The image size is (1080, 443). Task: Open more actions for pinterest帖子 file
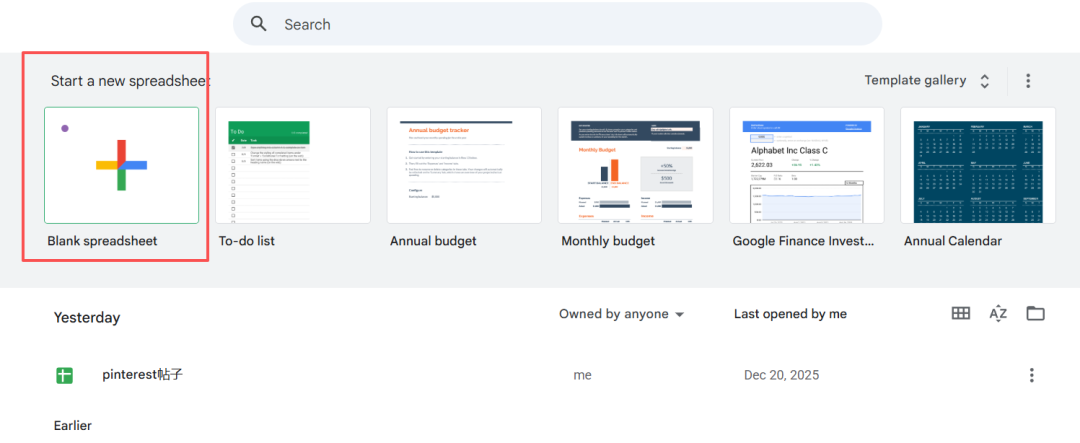(1031, 375)
